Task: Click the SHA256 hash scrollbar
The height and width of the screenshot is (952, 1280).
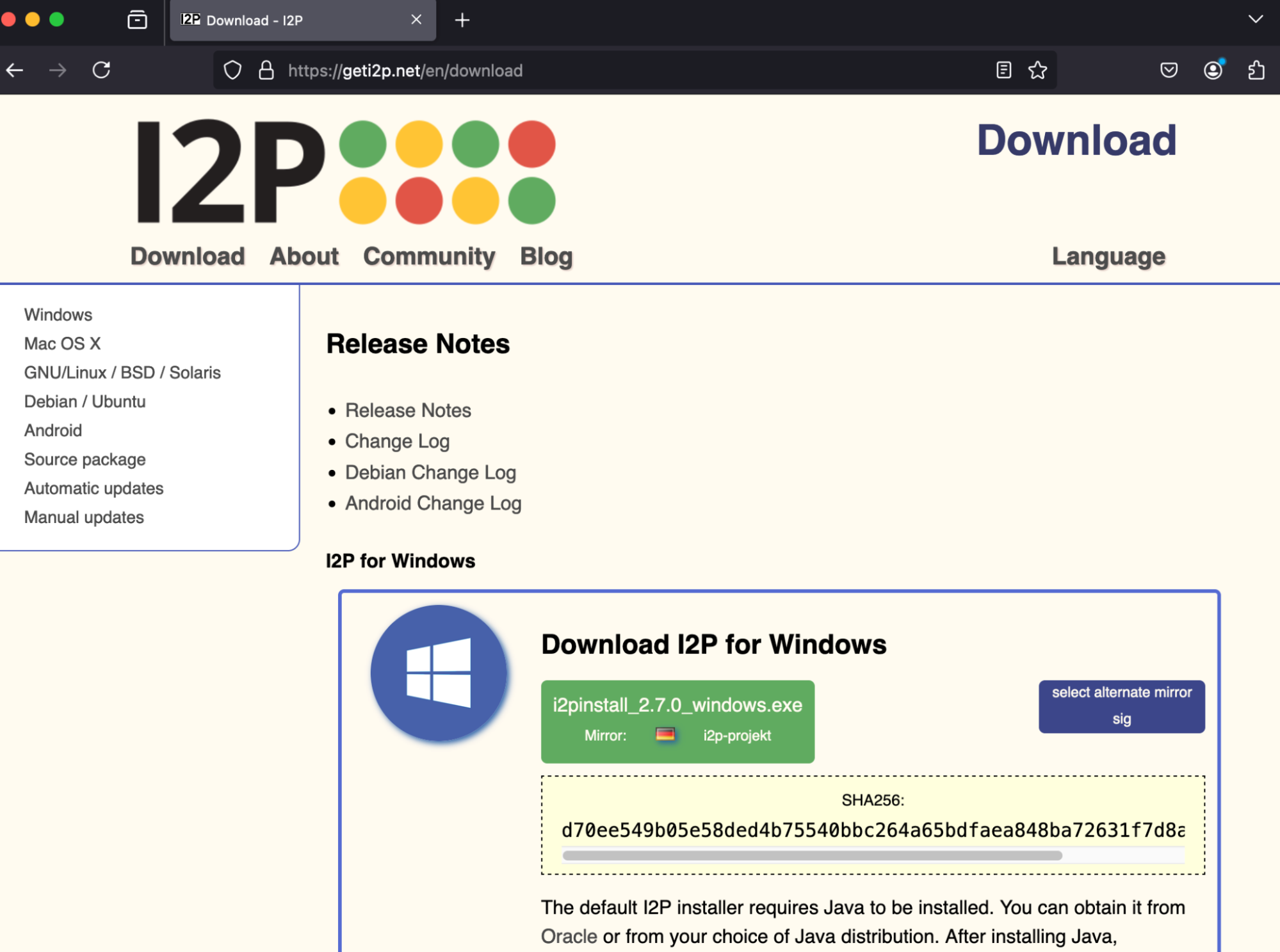Action: coord(812,855)
